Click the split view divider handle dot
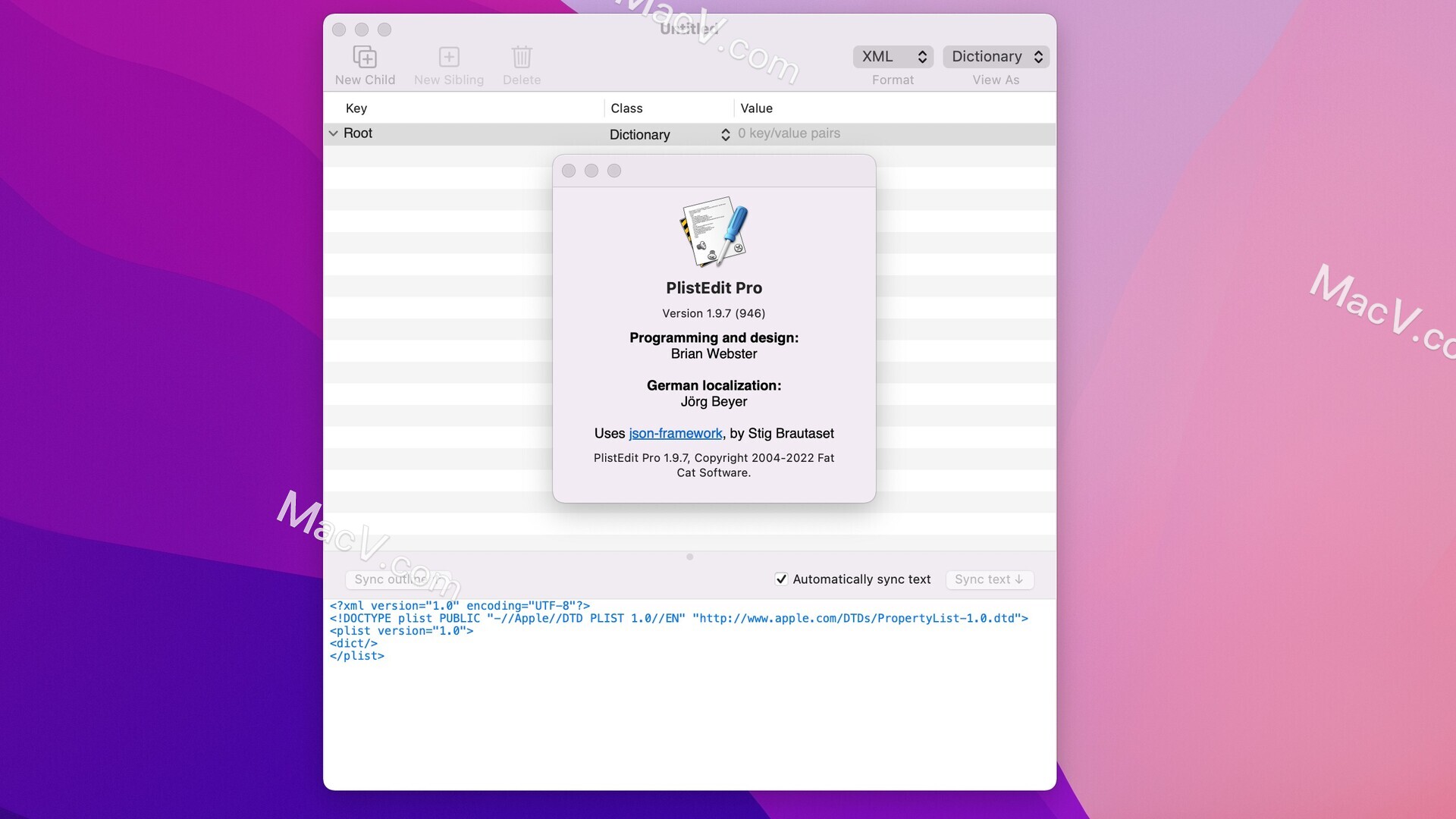The image size is (1456, 819). (x=689, y=557)
